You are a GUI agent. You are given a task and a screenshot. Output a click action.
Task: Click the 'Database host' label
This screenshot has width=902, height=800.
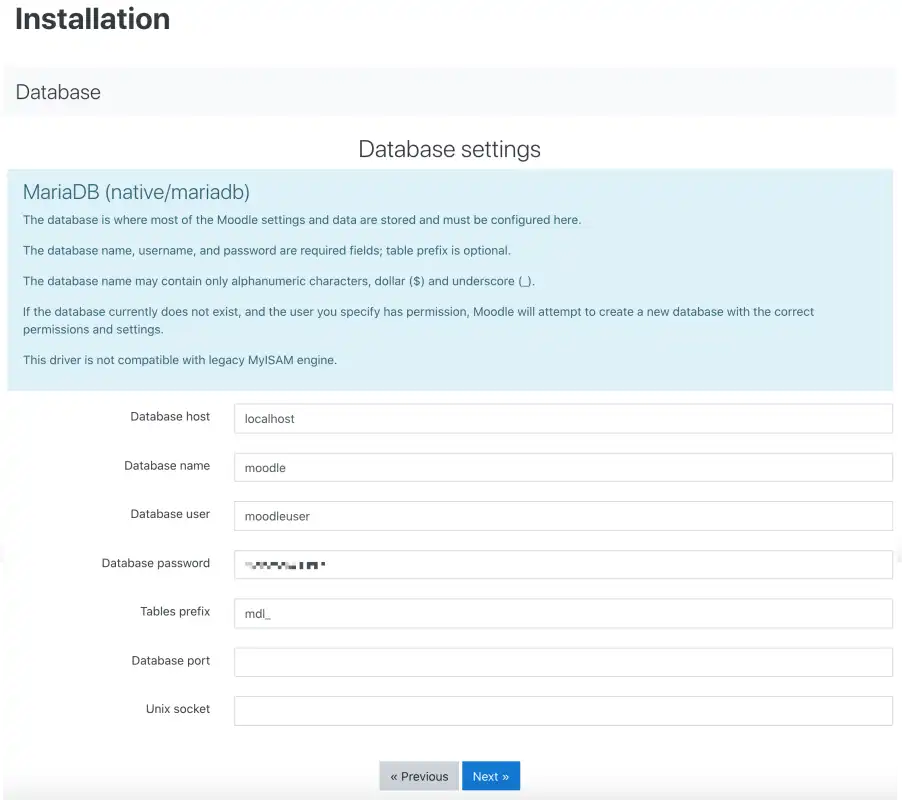click(x=170, y=416)
